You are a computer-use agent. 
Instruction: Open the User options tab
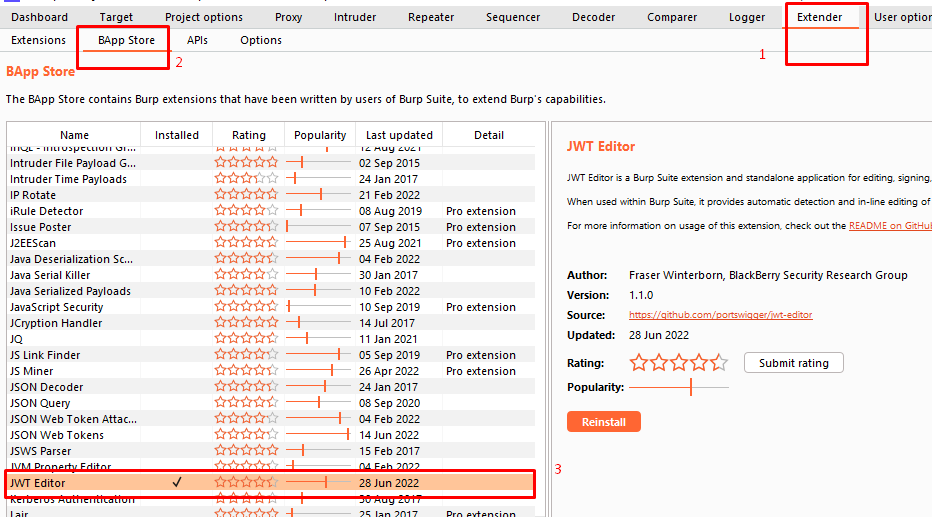click(x=902, y=17)
